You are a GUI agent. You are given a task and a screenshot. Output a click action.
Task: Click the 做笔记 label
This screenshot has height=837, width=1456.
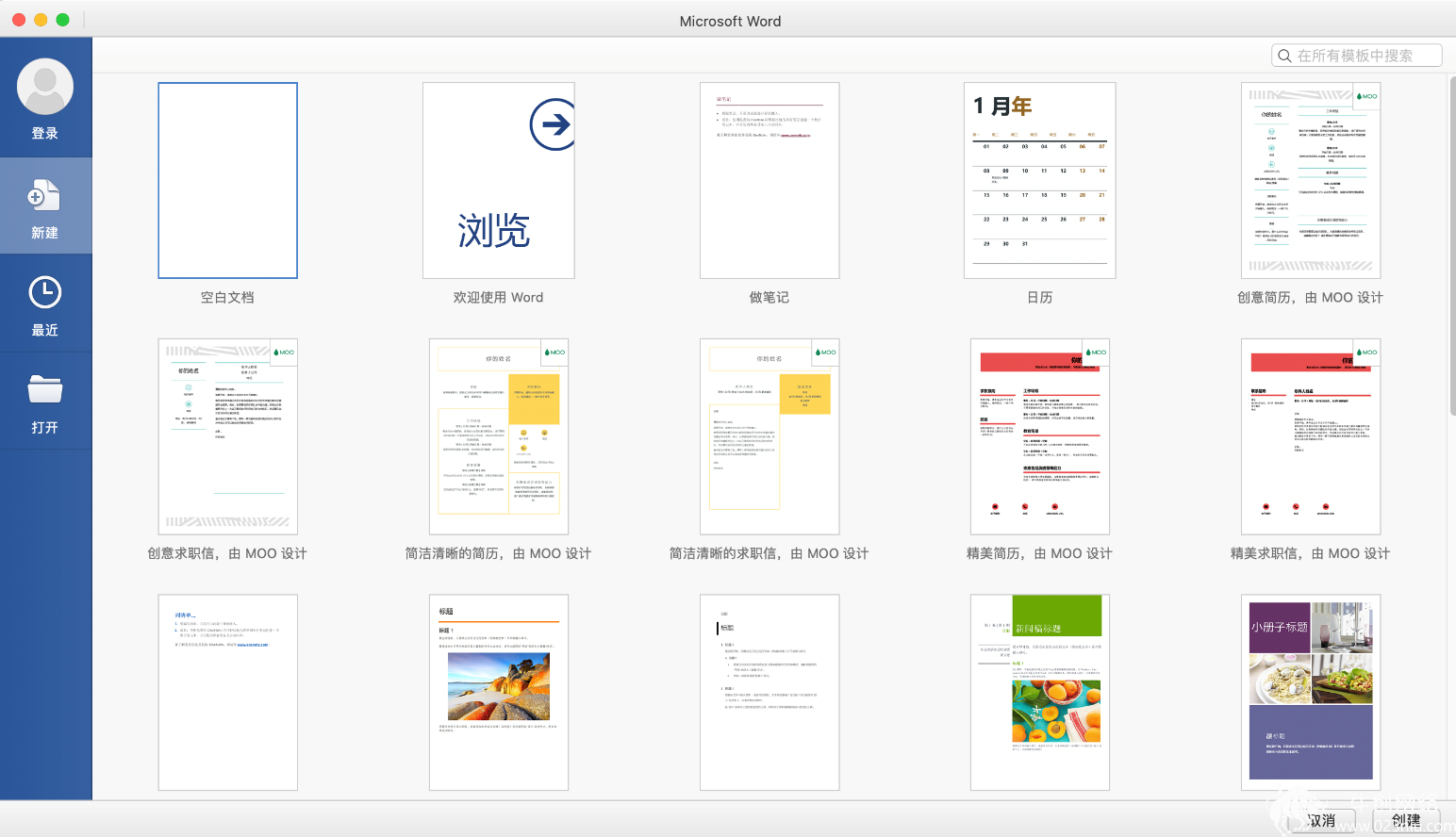pyautogui.click(x=769, y=297)
